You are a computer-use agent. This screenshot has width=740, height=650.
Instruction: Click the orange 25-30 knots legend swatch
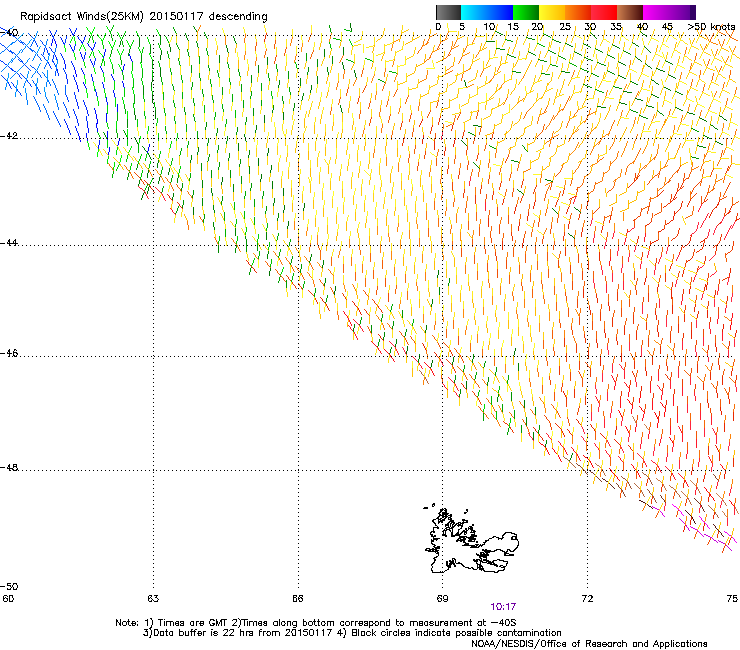[578, 12]
